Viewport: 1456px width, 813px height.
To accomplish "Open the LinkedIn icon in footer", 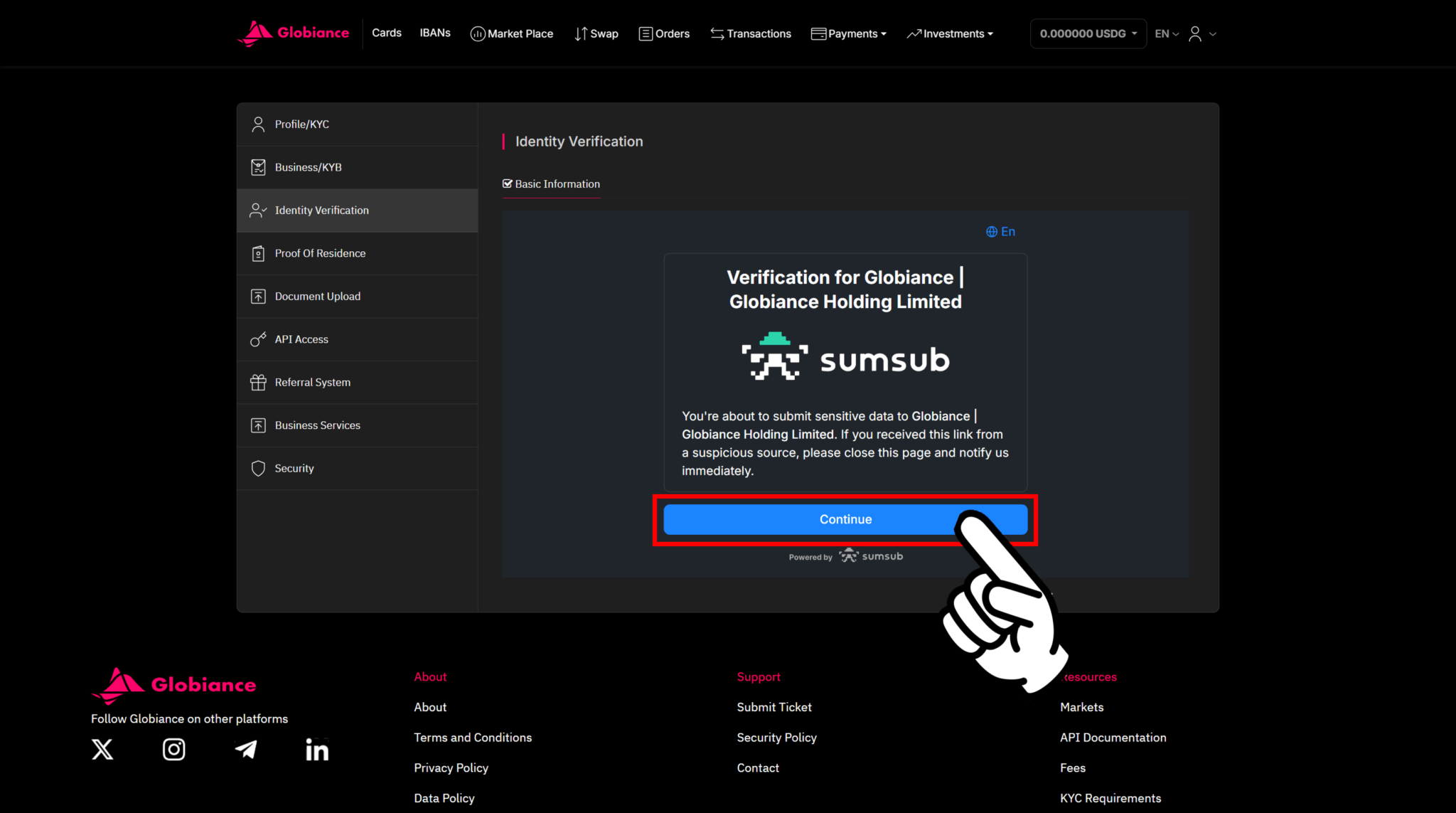I will 317,749.
